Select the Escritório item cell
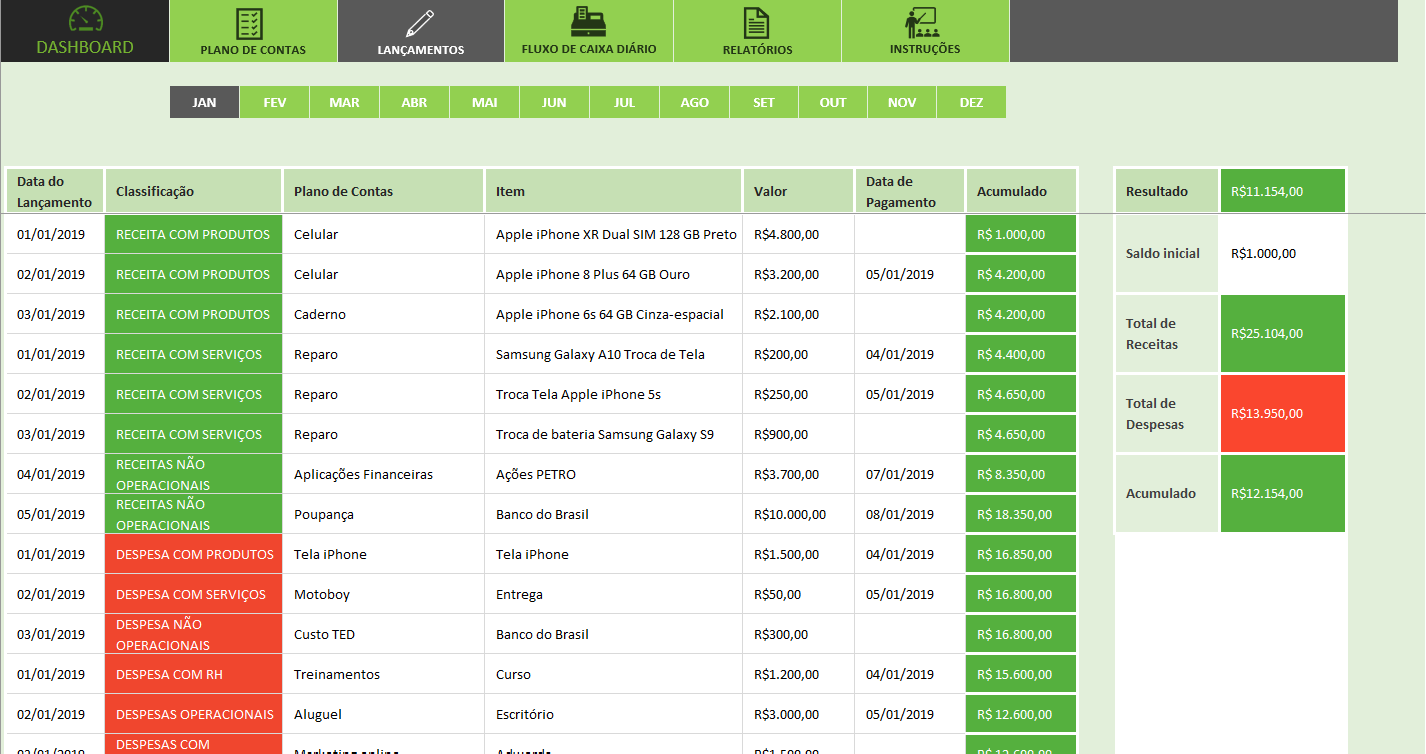This screenshot has width=1426, height=754. 614,714
